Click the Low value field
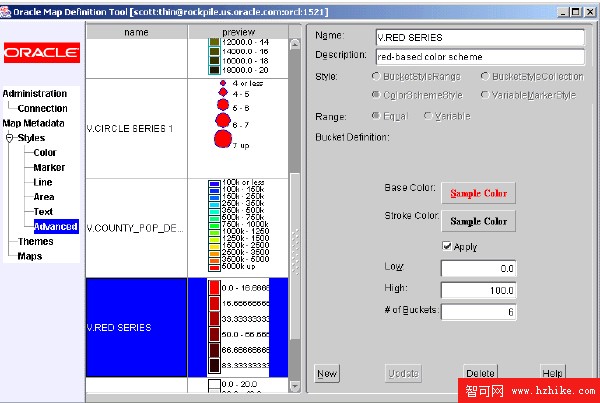 (478, 269)
